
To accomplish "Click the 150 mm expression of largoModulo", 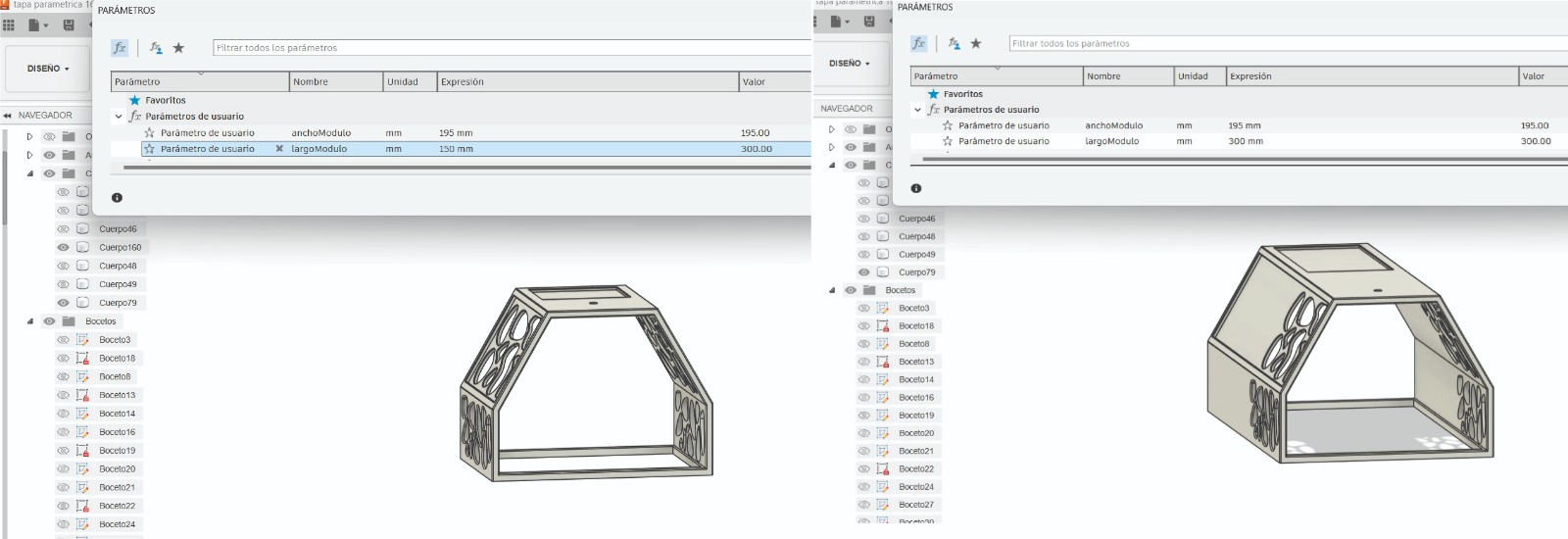I will 456,149.
